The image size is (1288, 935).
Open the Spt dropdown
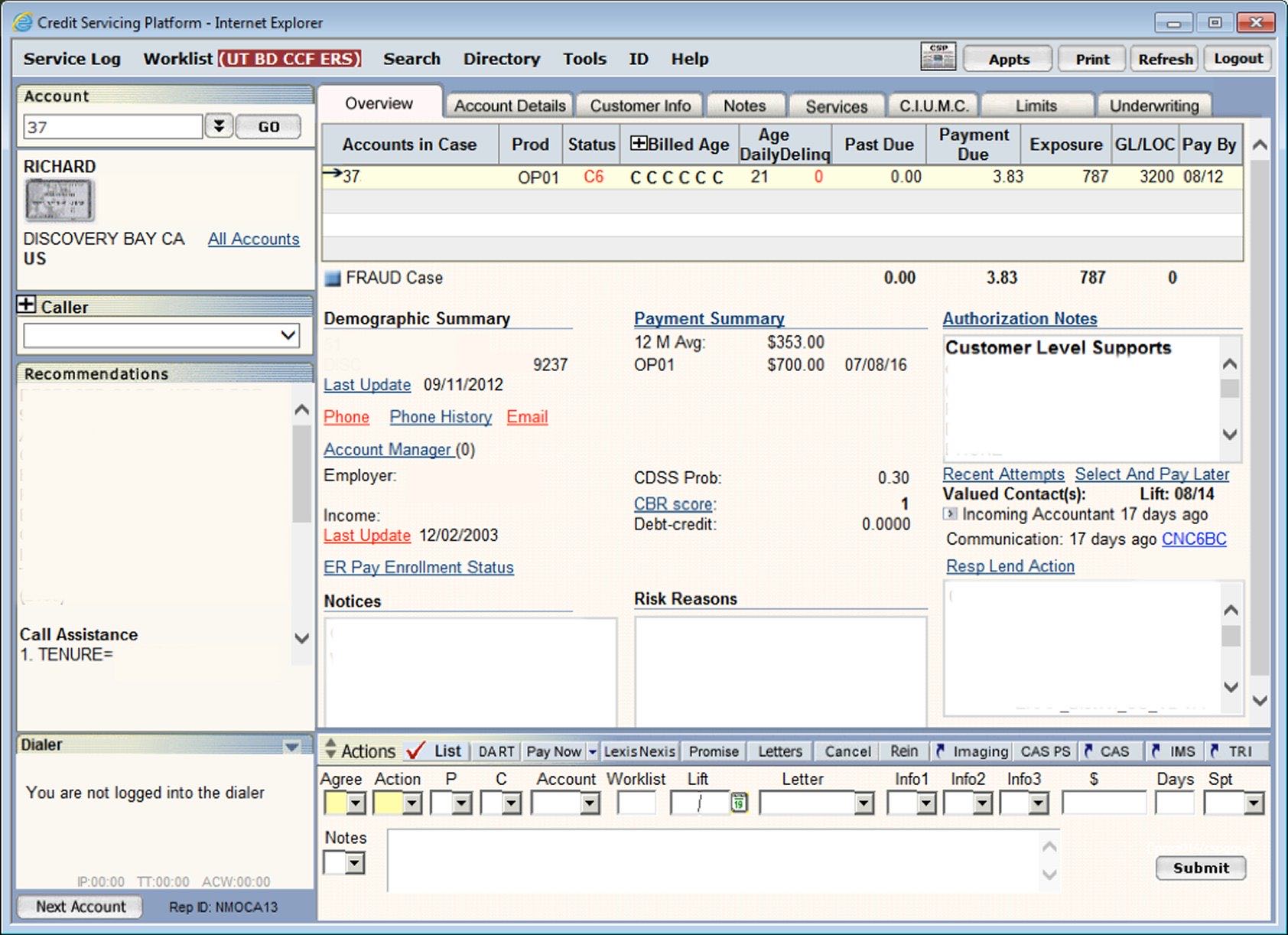click(1254, 803)
